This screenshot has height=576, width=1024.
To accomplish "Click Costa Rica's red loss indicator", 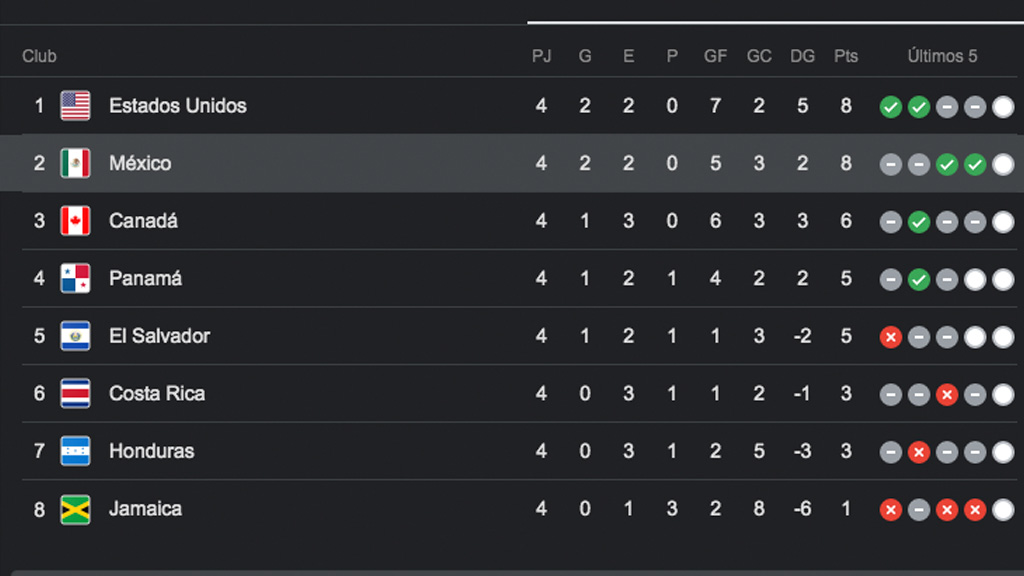I will (x=947, y=394).
